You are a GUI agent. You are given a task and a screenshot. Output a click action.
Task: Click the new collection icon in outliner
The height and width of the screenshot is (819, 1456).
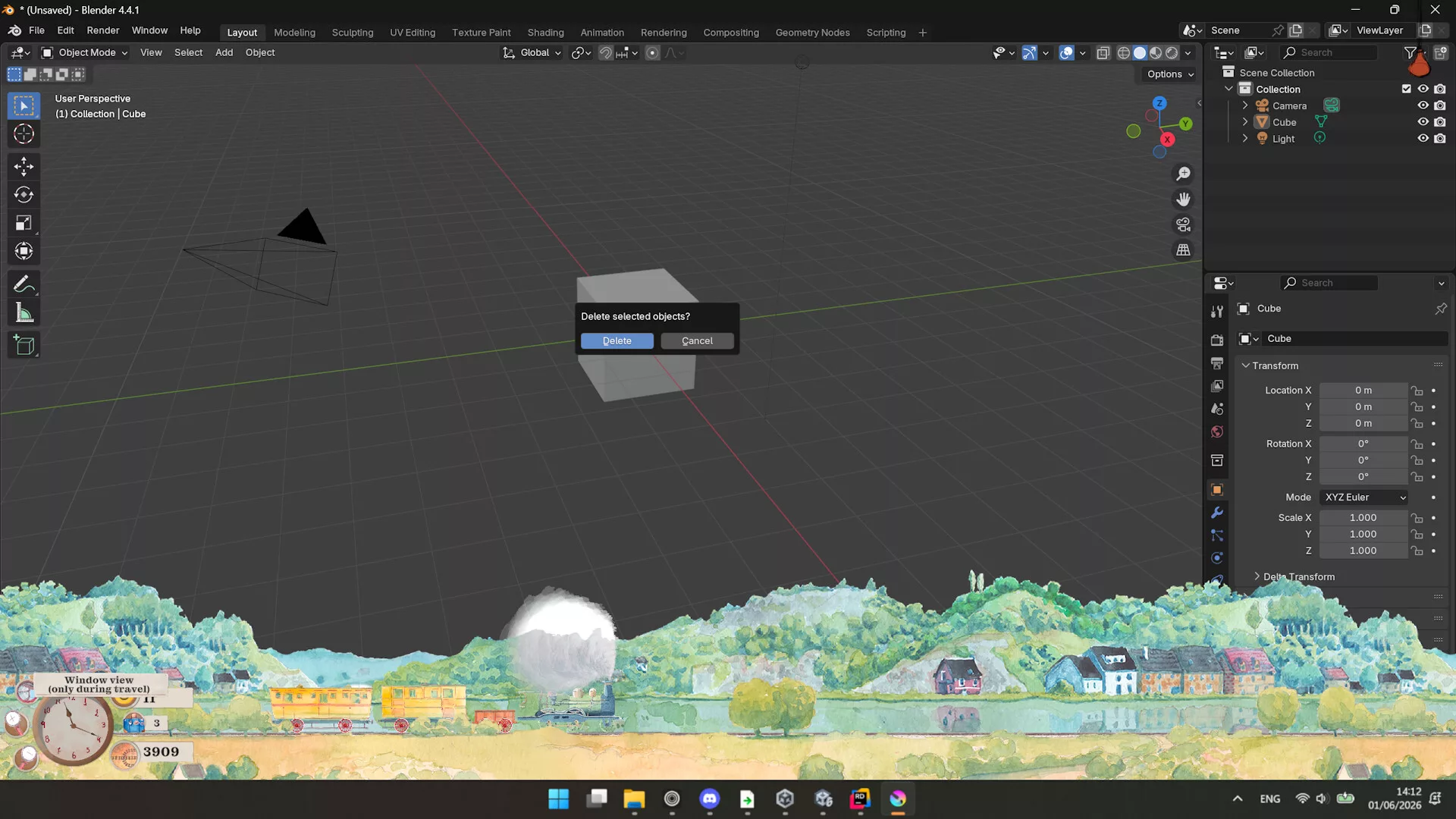pyautogui.click(x=1441, y=52)
